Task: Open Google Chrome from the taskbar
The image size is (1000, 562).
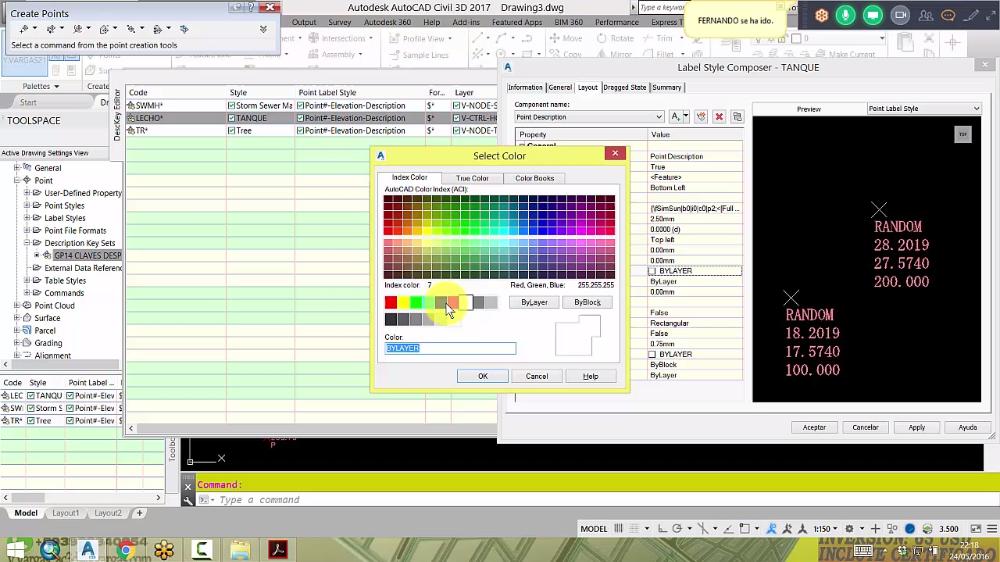Action: (x=126, y=549)
